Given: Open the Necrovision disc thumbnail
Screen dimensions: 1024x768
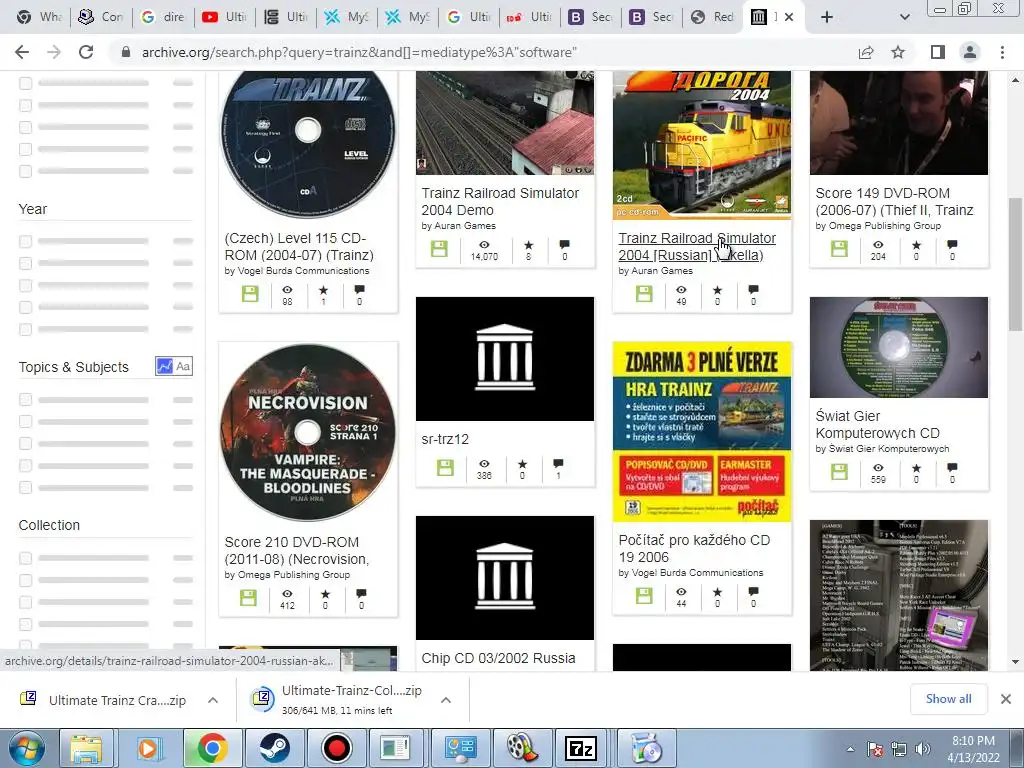Looking at the screenshot, I should (308, 432).
